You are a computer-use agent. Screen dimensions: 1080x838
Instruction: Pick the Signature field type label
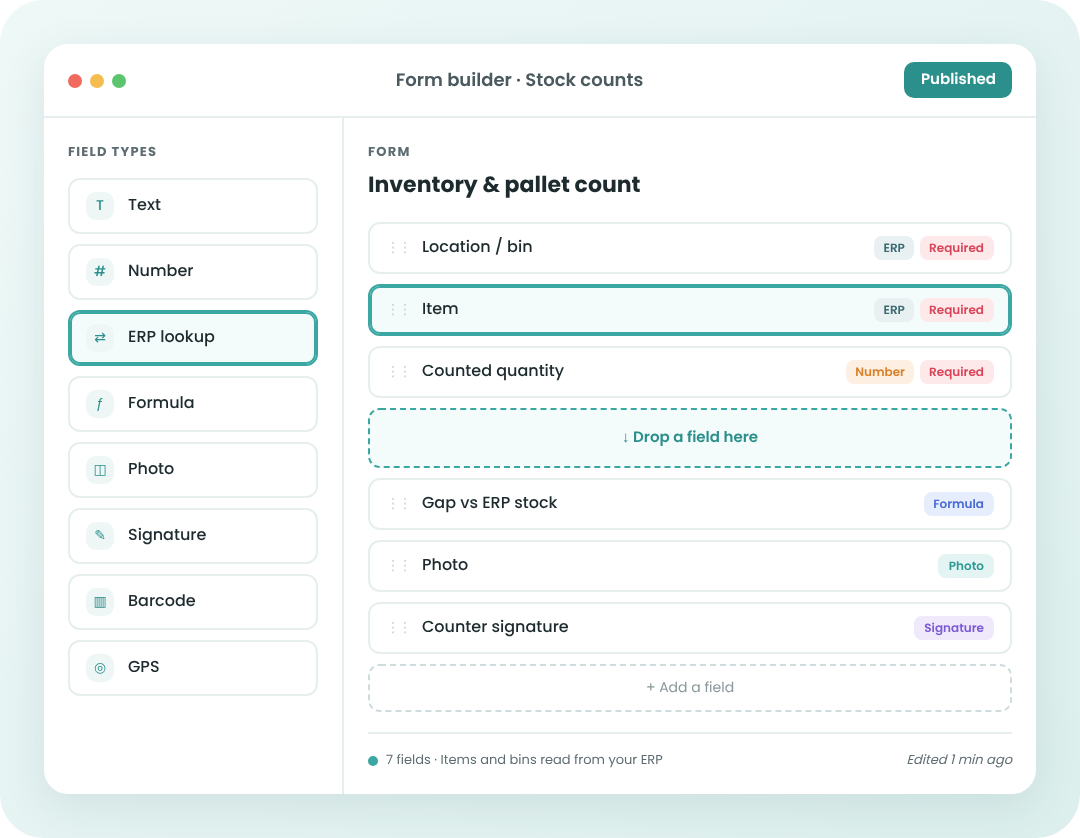click(167, 535)
